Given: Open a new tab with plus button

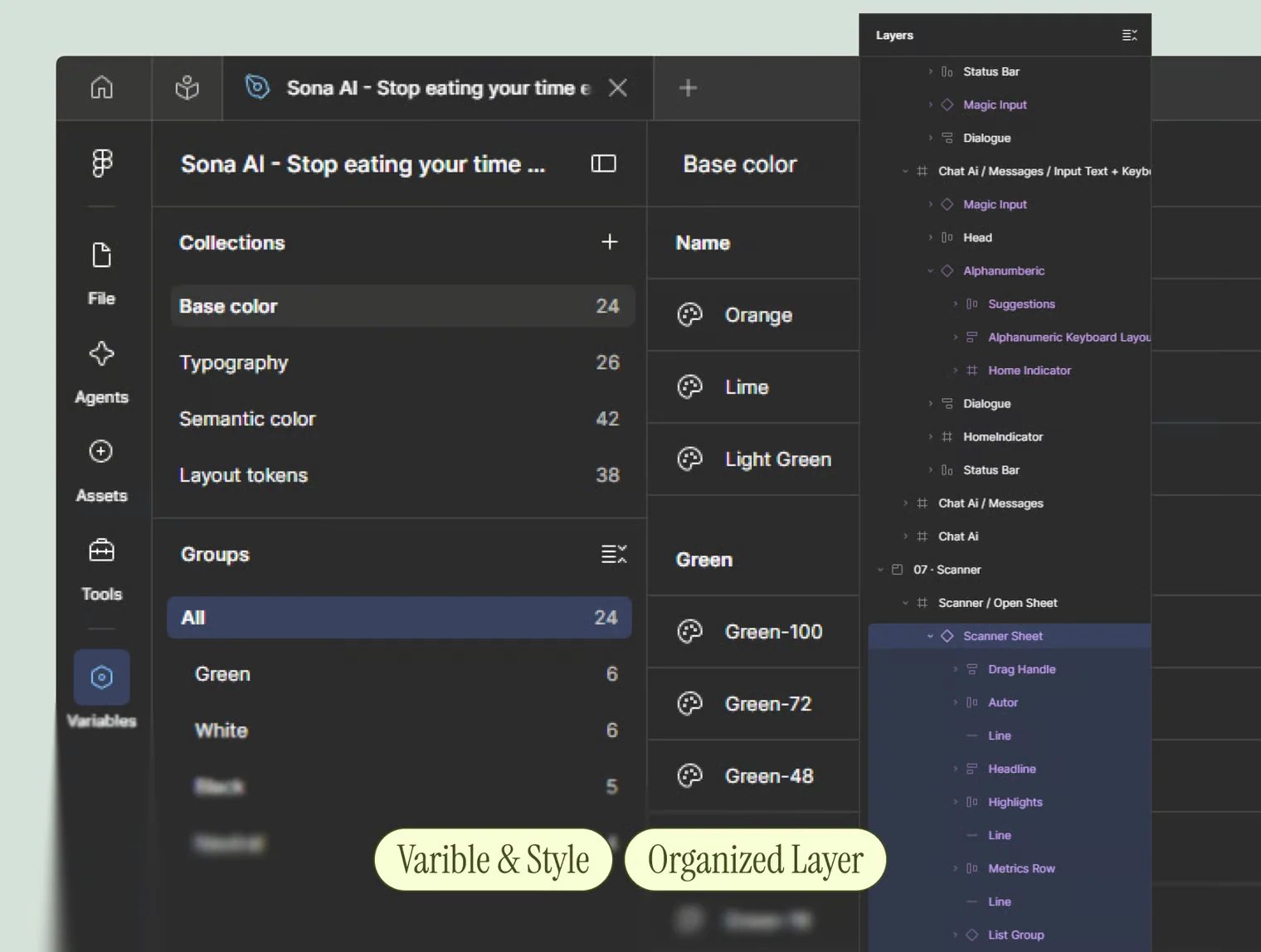Looking at the screenshot, I should pyautogui.click(x=688, y=87).
